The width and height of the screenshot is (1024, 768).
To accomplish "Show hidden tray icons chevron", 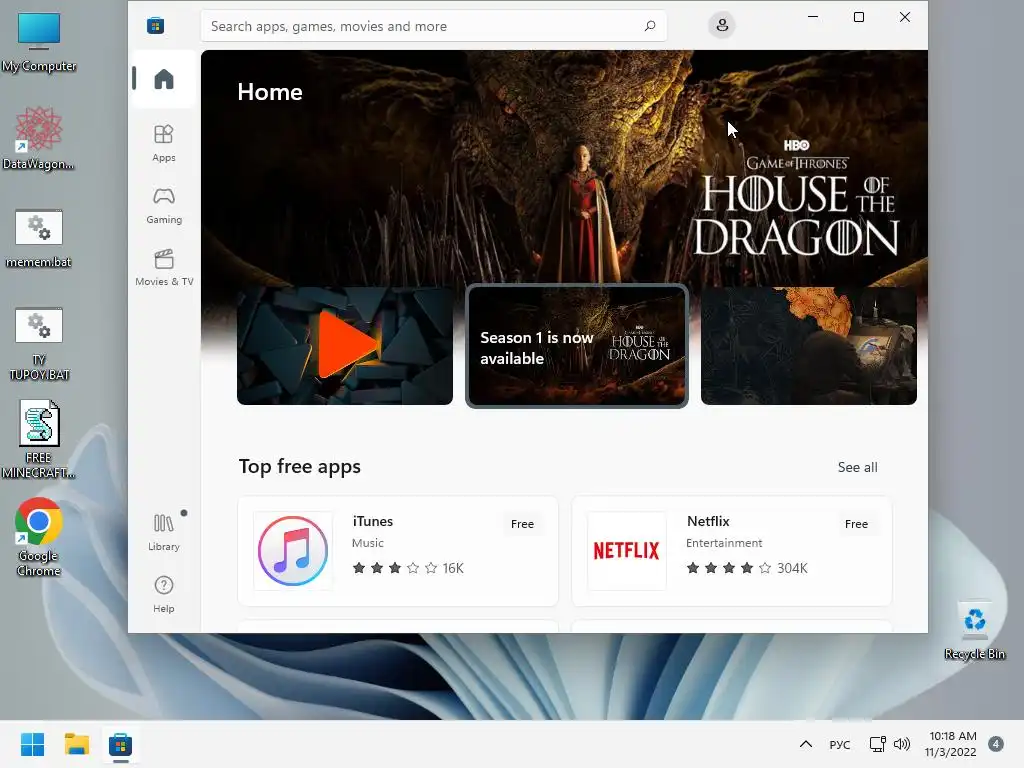I will pos(806,744).
